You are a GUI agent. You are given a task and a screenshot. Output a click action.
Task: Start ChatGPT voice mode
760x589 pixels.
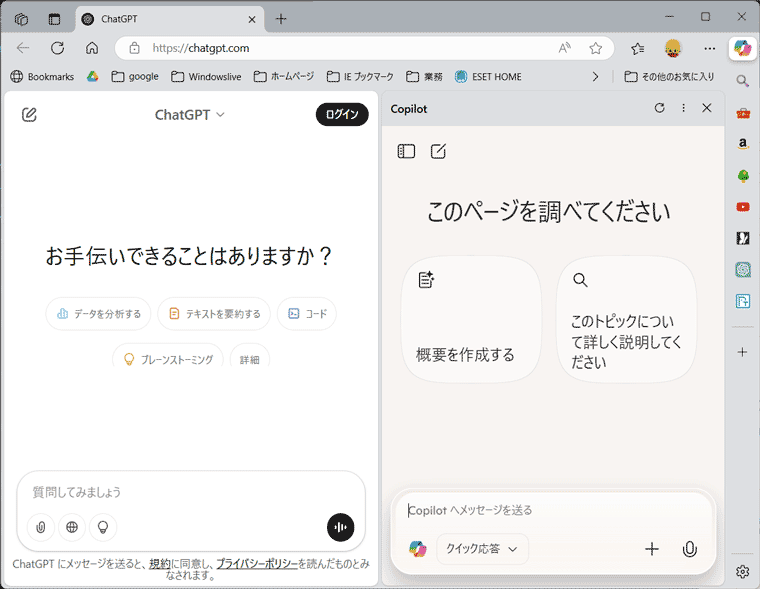coord(341,527)
